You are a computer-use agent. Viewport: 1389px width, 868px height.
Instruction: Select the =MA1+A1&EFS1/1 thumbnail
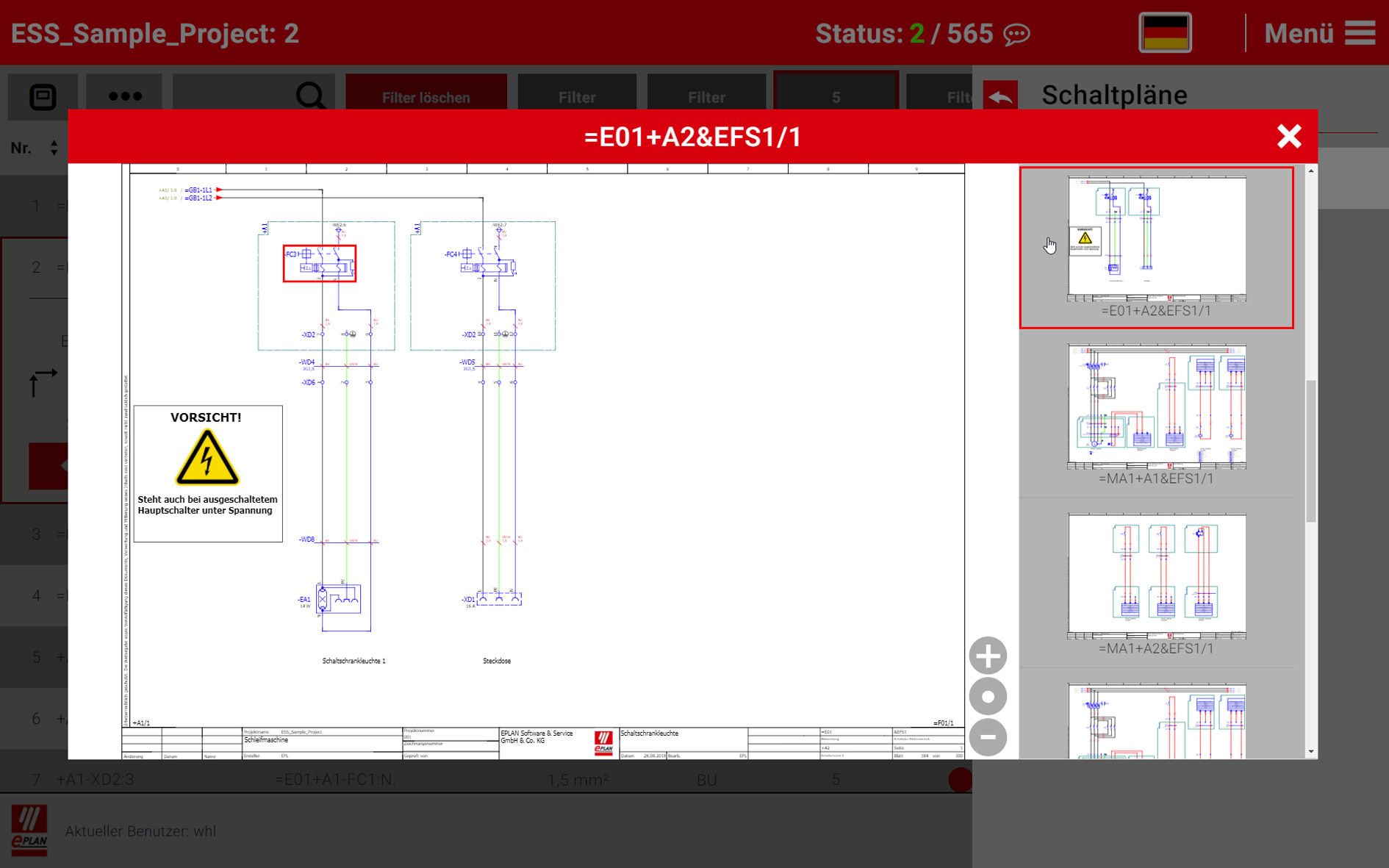tap(1155, 406)
